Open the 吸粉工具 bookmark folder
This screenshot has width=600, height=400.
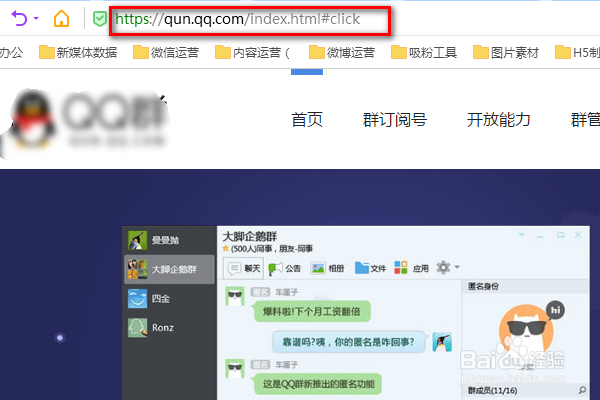(424, 52)
